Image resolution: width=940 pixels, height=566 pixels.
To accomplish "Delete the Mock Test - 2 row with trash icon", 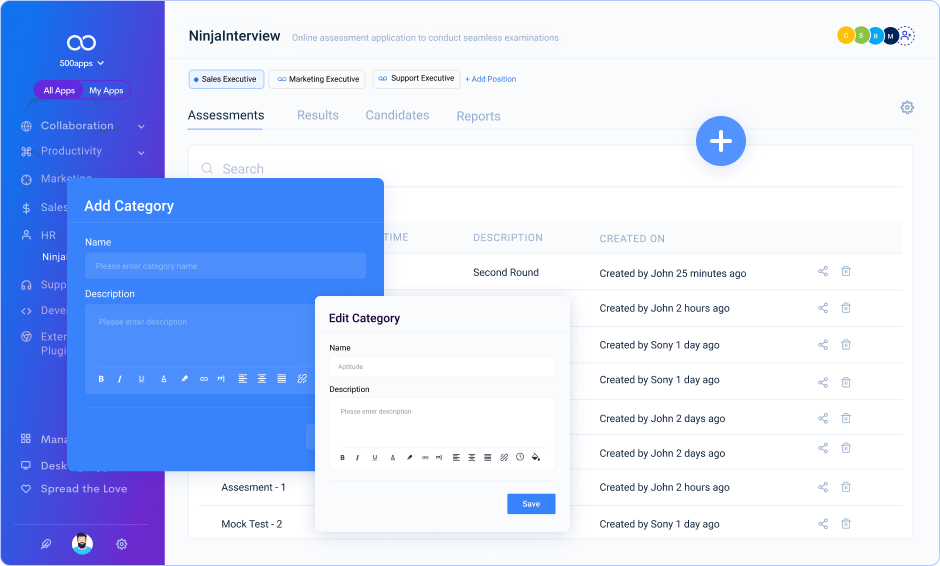I will pyautogui.click(x=846, y=523).
